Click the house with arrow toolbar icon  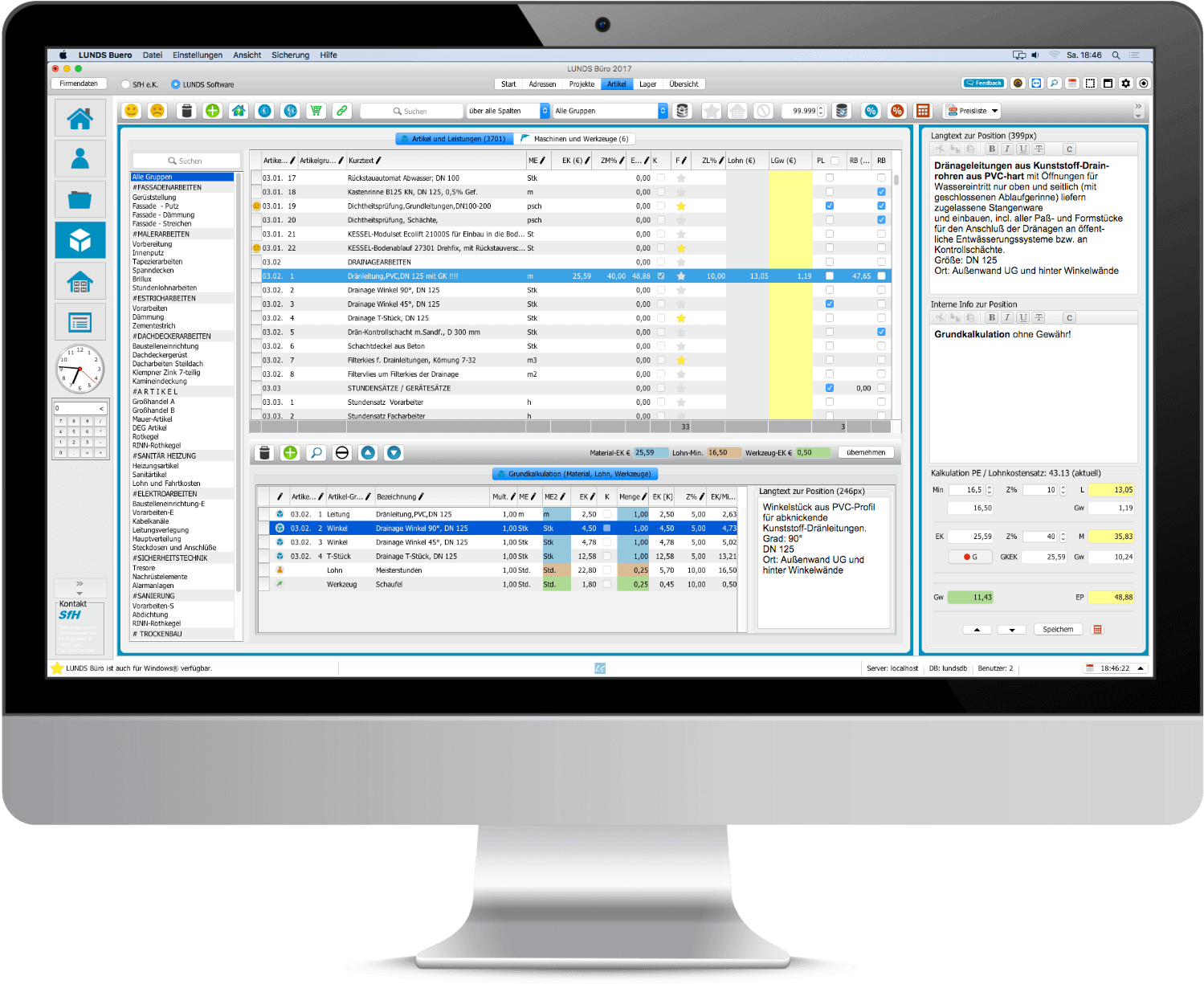(239, 111)
